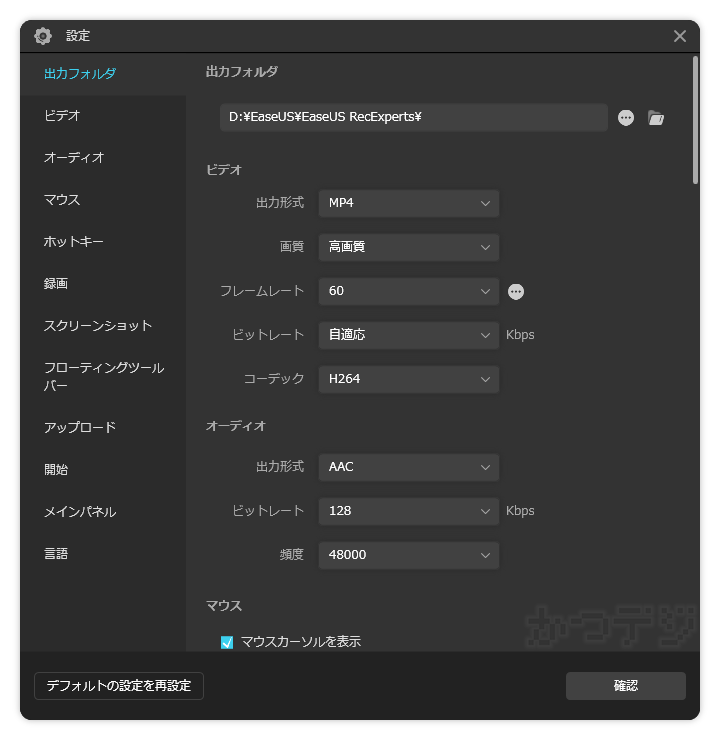This screenshot has width=720, height=740.
Task: Click the オーディオ section heading in panel
Action: pyautogui.click(x=236, y=426)
